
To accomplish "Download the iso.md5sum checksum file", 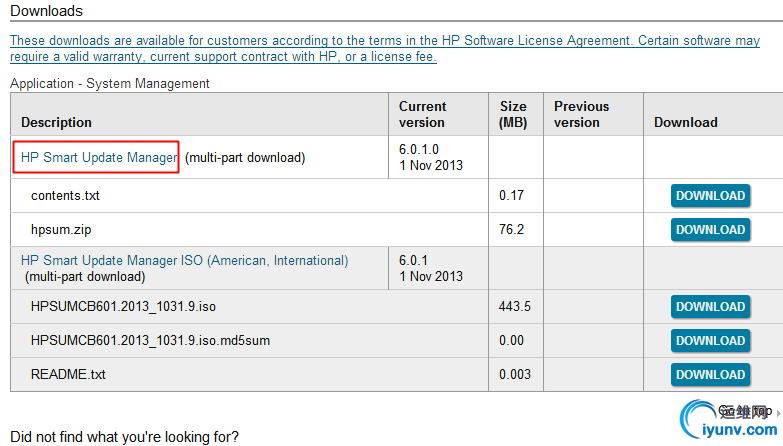I will 710,341.
